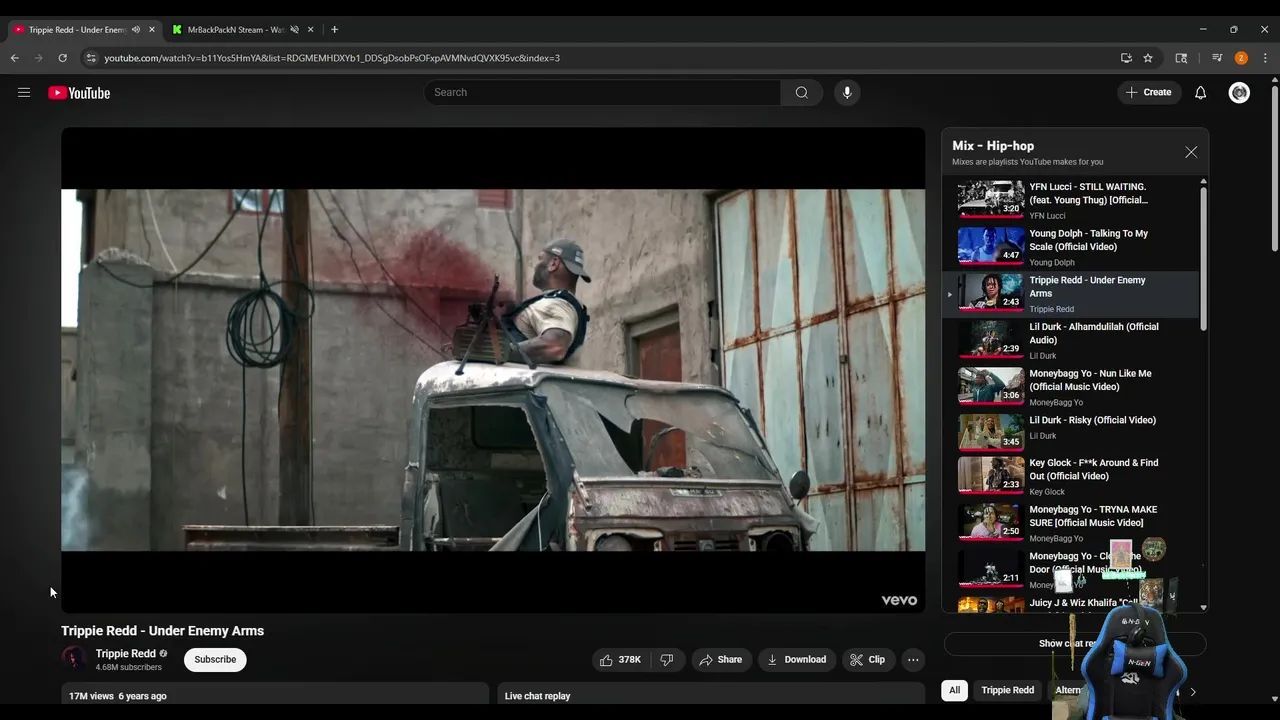Close the Trippie Redd tab
1280x720 pixels.
pyautogui.click(x=152, y=29)
